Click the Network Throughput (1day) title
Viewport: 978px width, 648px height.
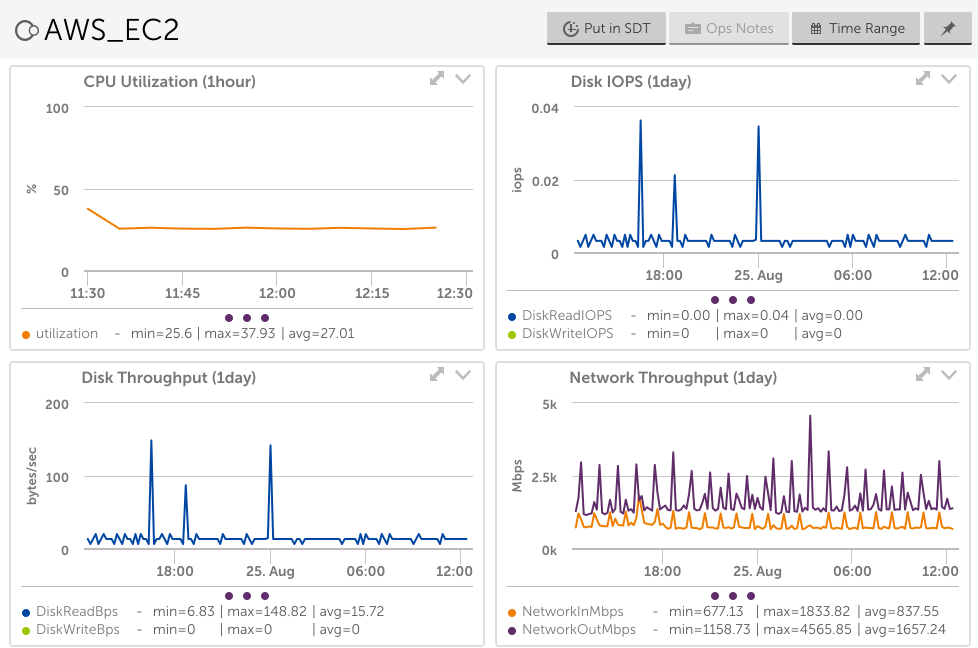point(674,378)
